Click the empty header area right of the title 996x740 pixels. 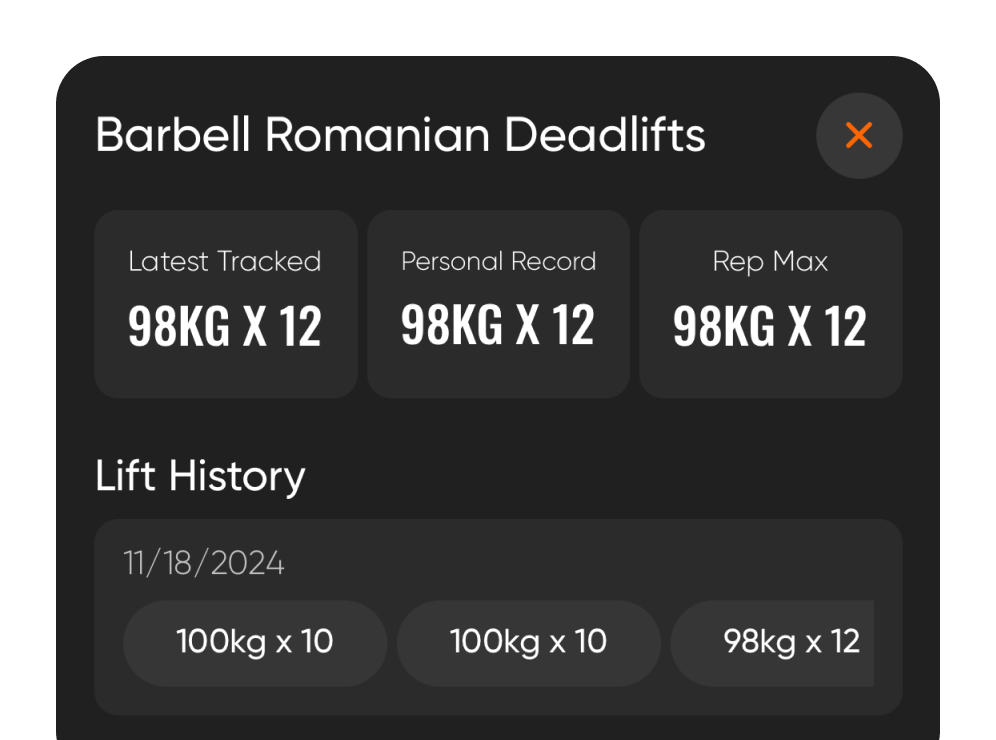760,136
